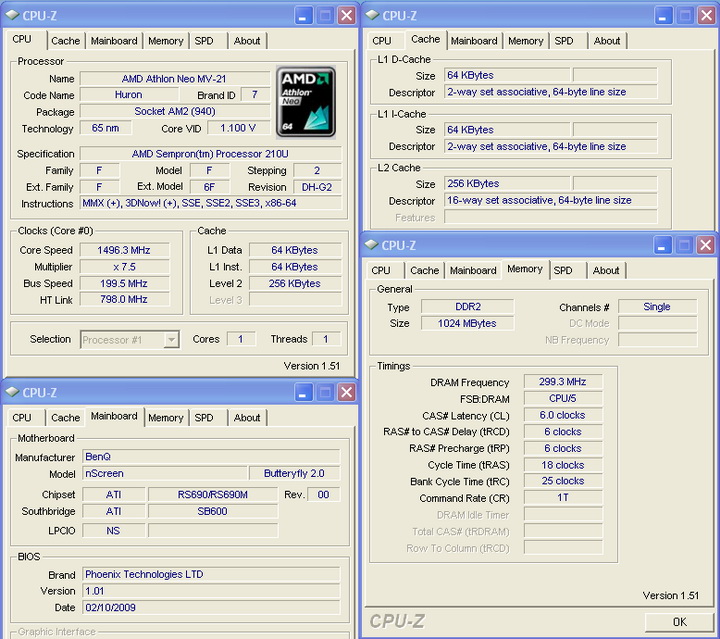The width and height of the screenshot is (720, 639).
Task: Close the Memory tab window
Action: click(x=706, y=245)
